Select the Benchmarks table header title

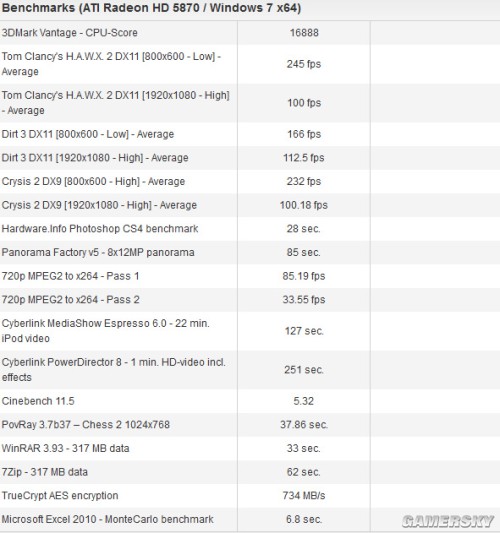tap(151, 7)
